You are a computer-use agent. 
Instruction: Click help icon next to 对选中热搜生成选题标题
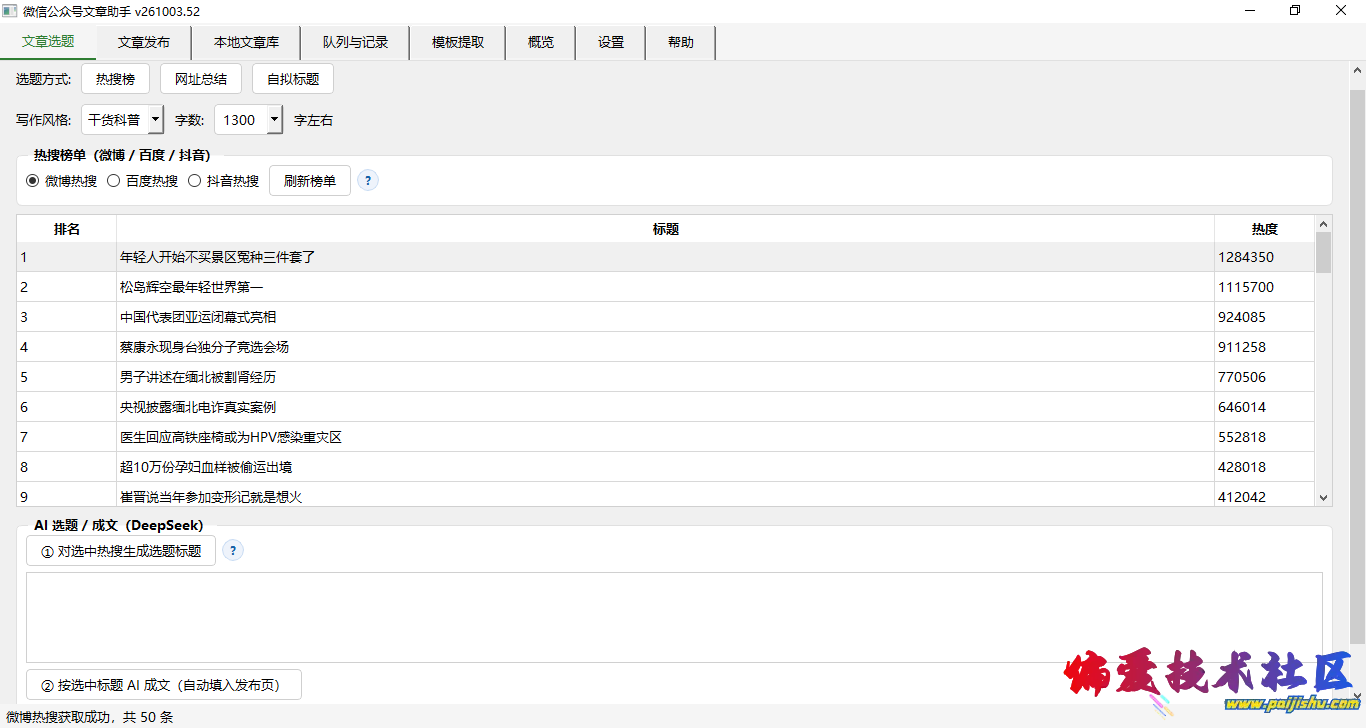pyautogui.click(x=232, y=550)
